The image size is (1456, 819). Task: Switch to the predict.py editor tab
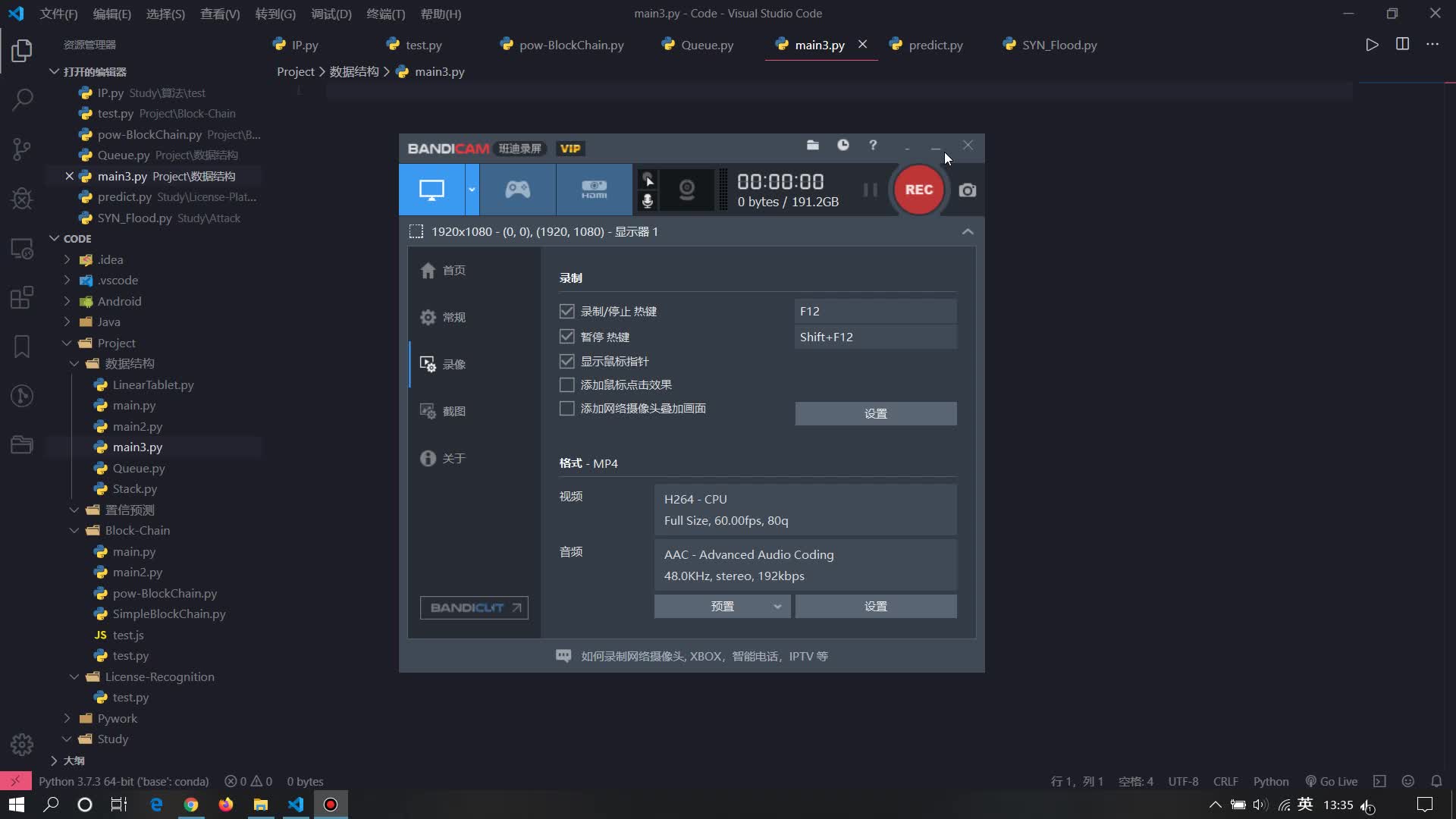click(935, 45)
